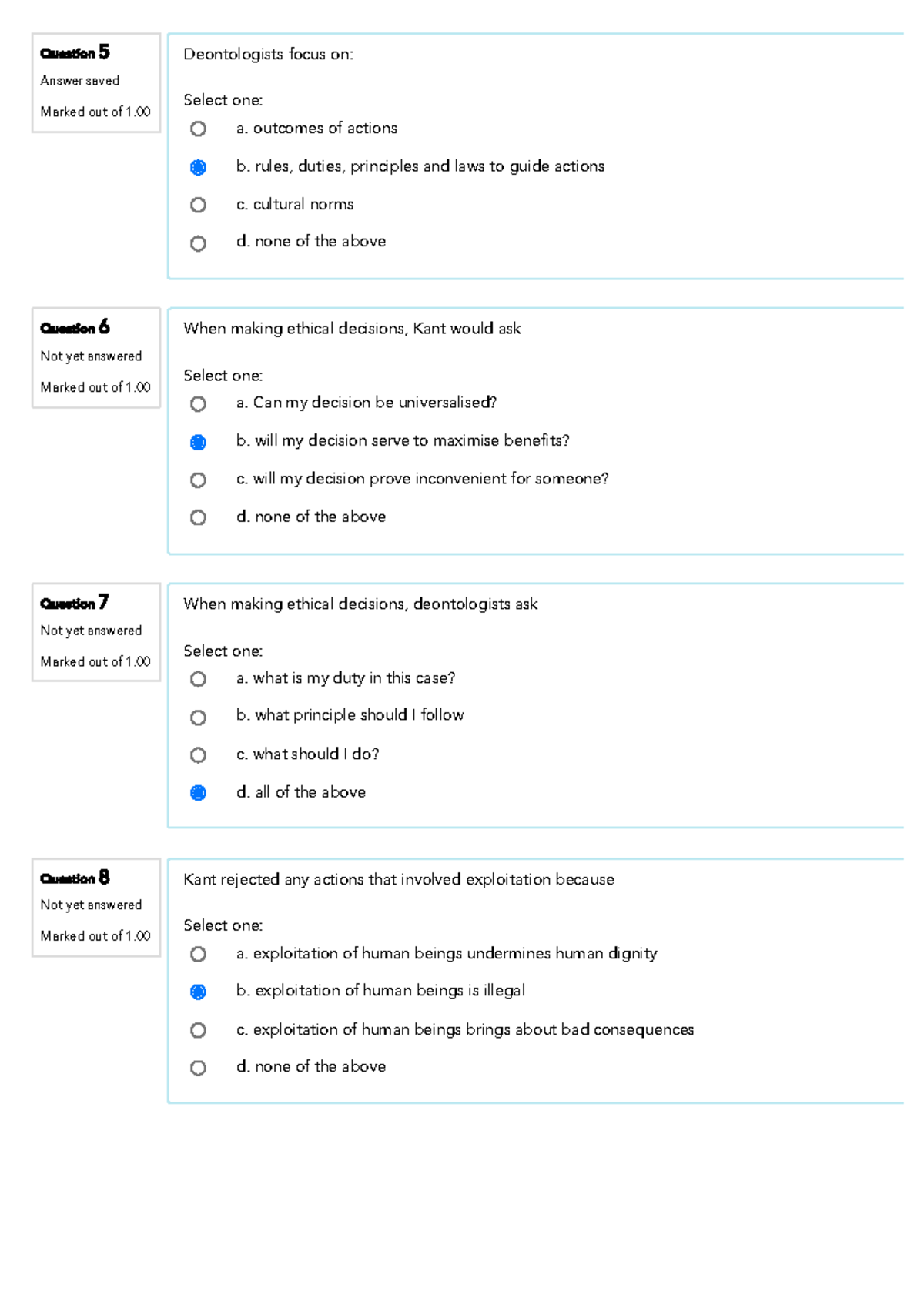Click Answer saved status text
924x1308 pixels.
coord(80,80)
